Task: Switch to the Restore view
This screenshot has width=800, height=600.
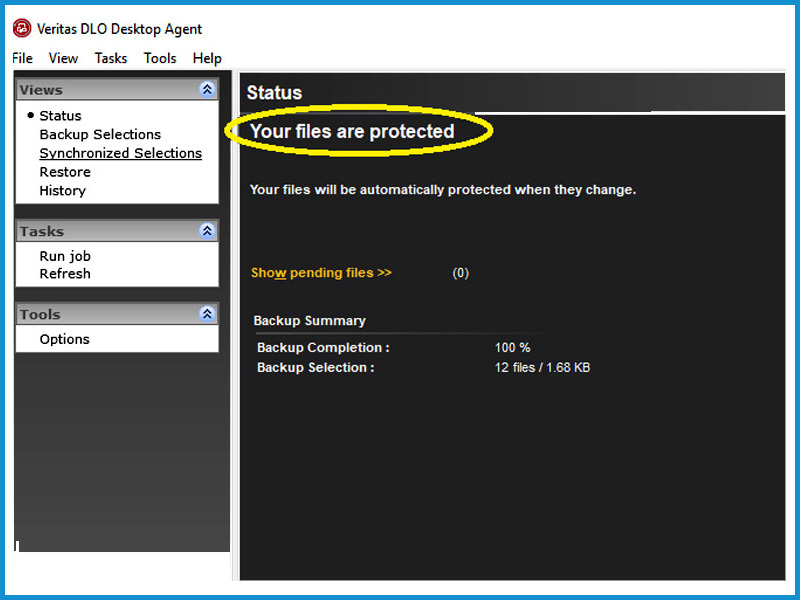Action: (65, 172)
